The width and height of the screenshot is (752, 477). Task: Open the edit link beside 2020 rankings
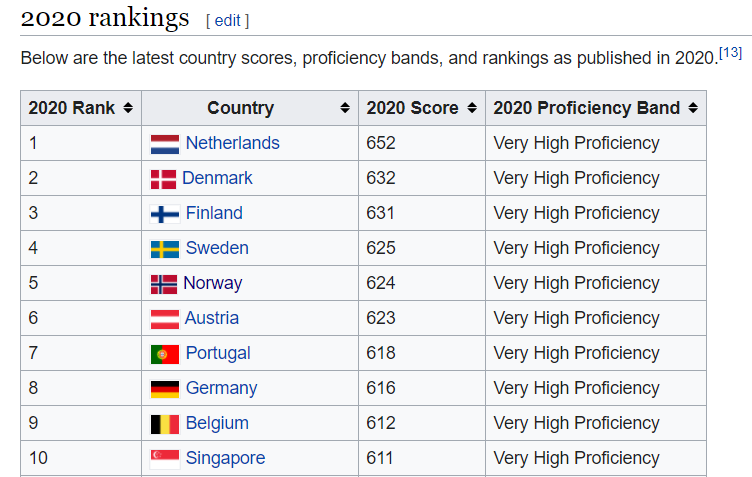pos(227,21)
